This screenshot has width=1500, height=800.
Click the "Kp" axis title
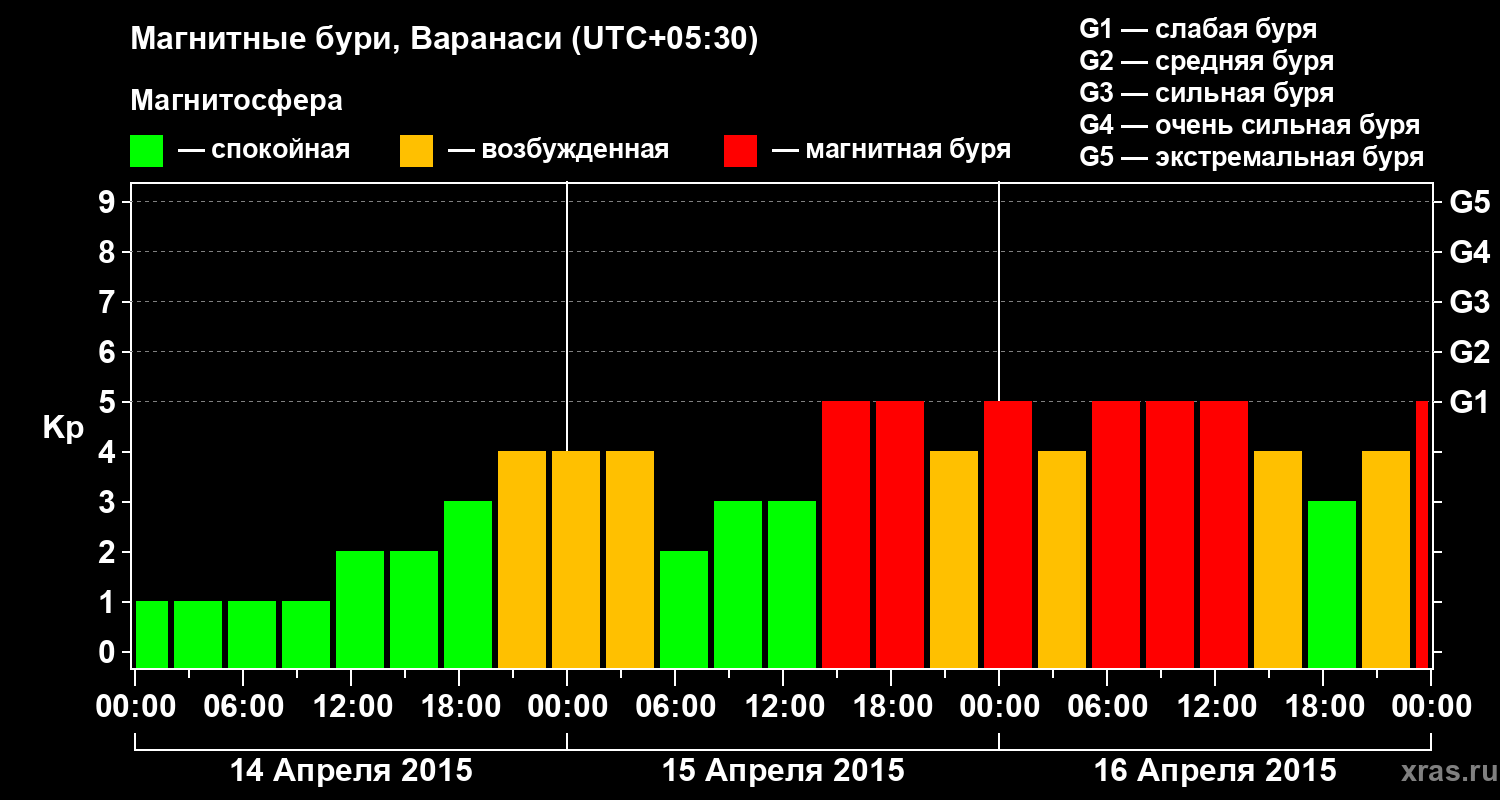pyautogui.click(x=63, y=428)
